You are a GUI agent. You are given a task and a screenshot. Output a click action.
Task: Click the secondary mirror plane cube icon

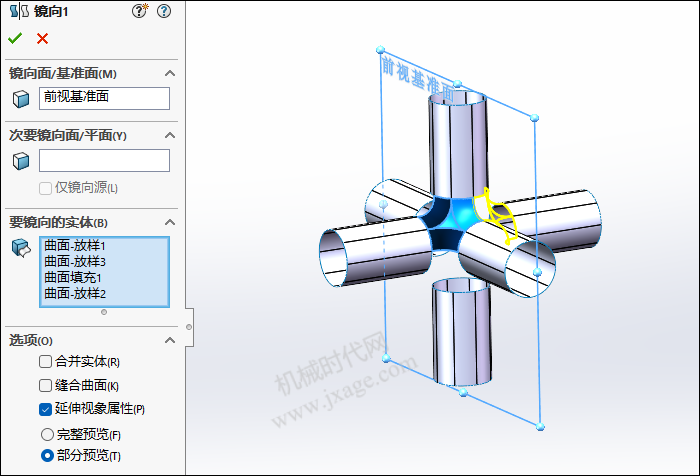pyautogui.click(x=21, y=161)
